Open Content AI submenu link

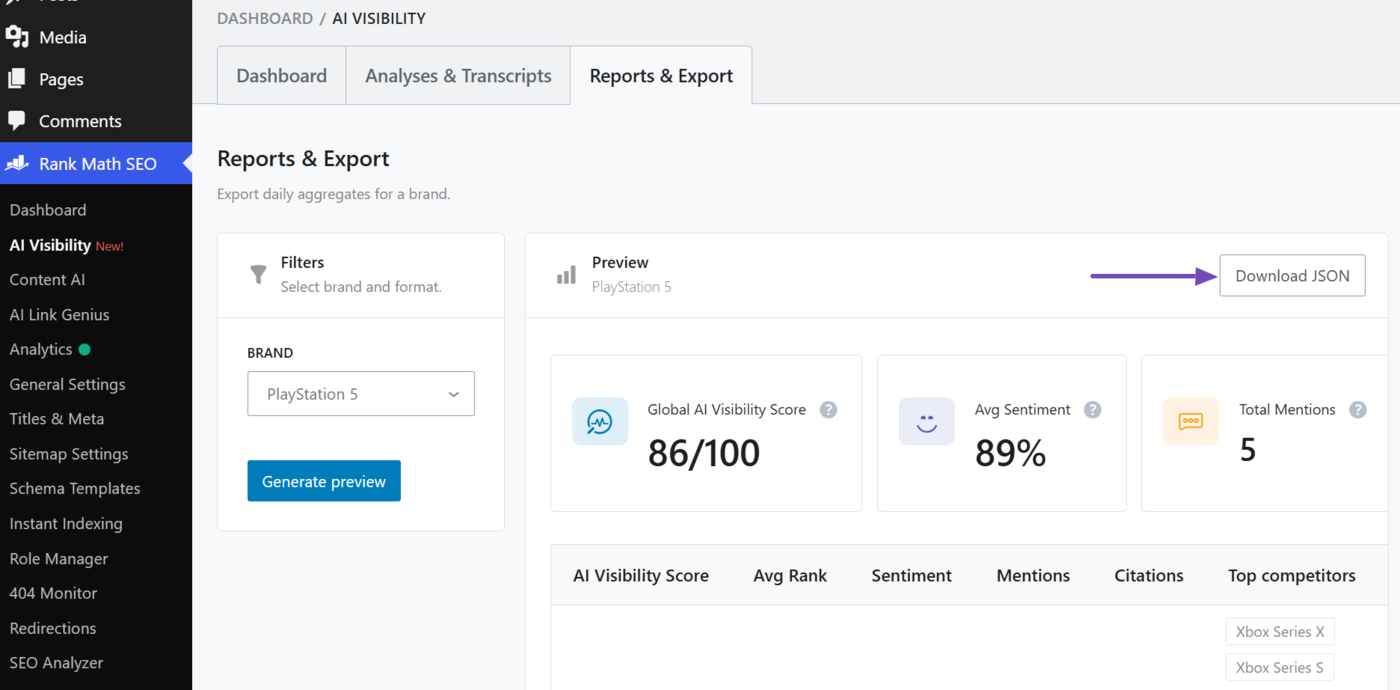47,280
